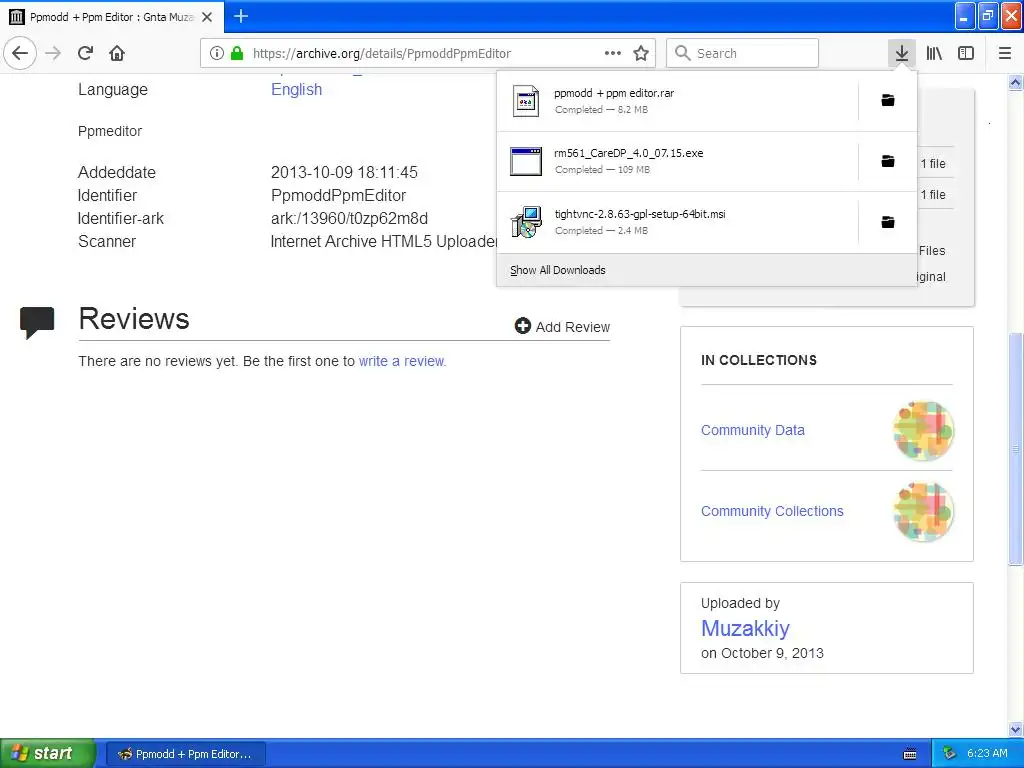Select the Ppmodd + Ppm Editor taskbar button

pyautogui.click(x=185, y=754)
